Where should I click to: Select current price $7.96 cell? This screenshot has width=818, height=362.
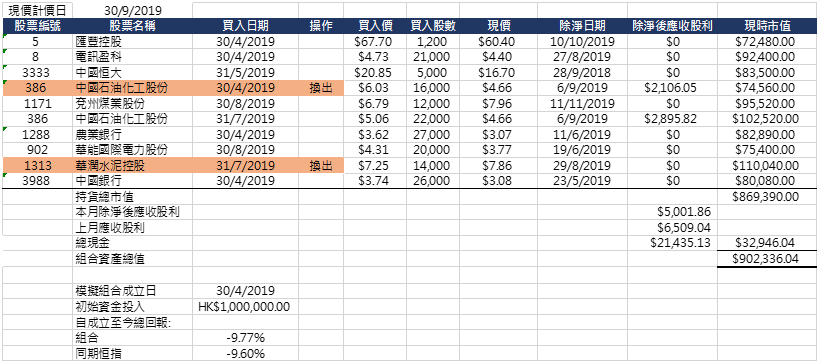point(498,103)
